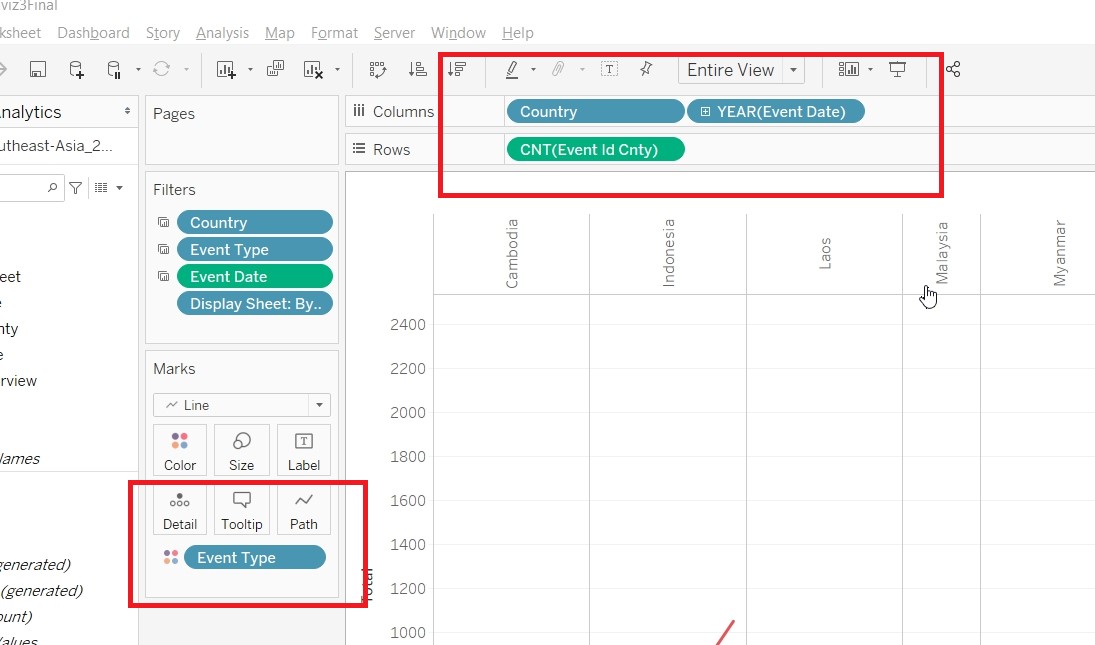Click the Highlight pen icon

coord(512,70)
